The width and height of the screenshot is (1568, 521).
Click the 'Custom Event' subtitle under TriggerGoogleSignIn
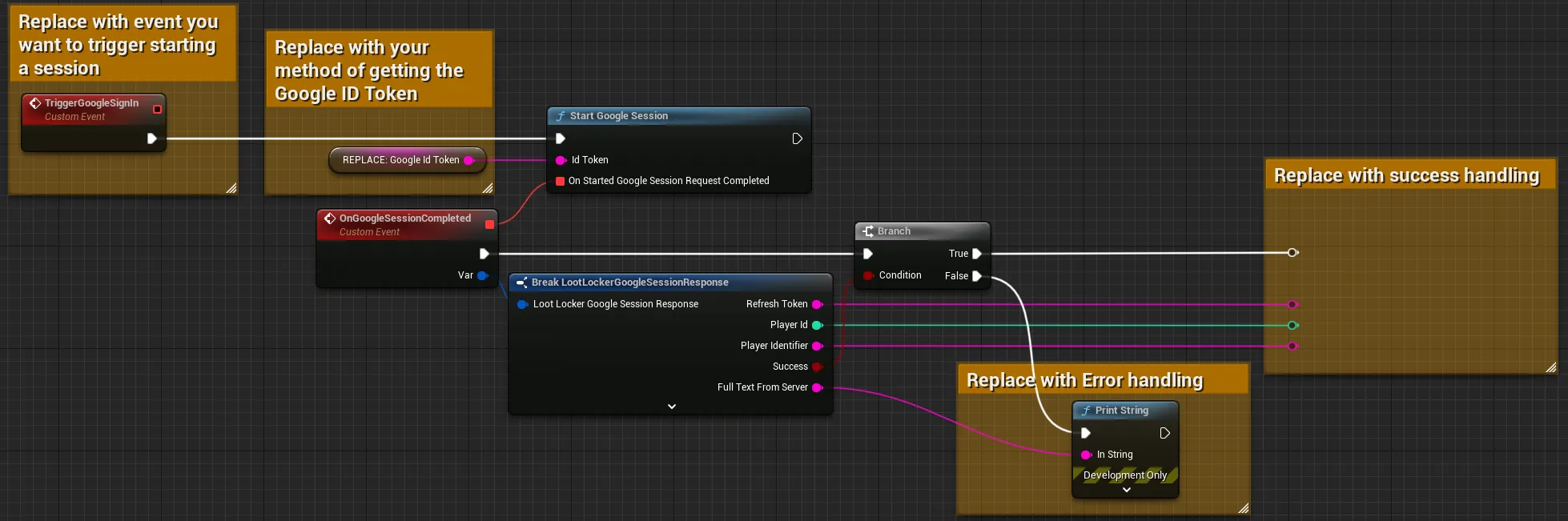pyautogui.click(x=74, y=117)
